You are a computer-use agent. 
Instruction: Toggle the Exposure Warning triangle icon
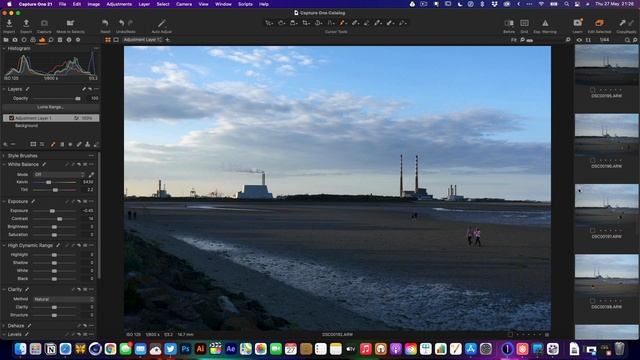click(545, 23)
